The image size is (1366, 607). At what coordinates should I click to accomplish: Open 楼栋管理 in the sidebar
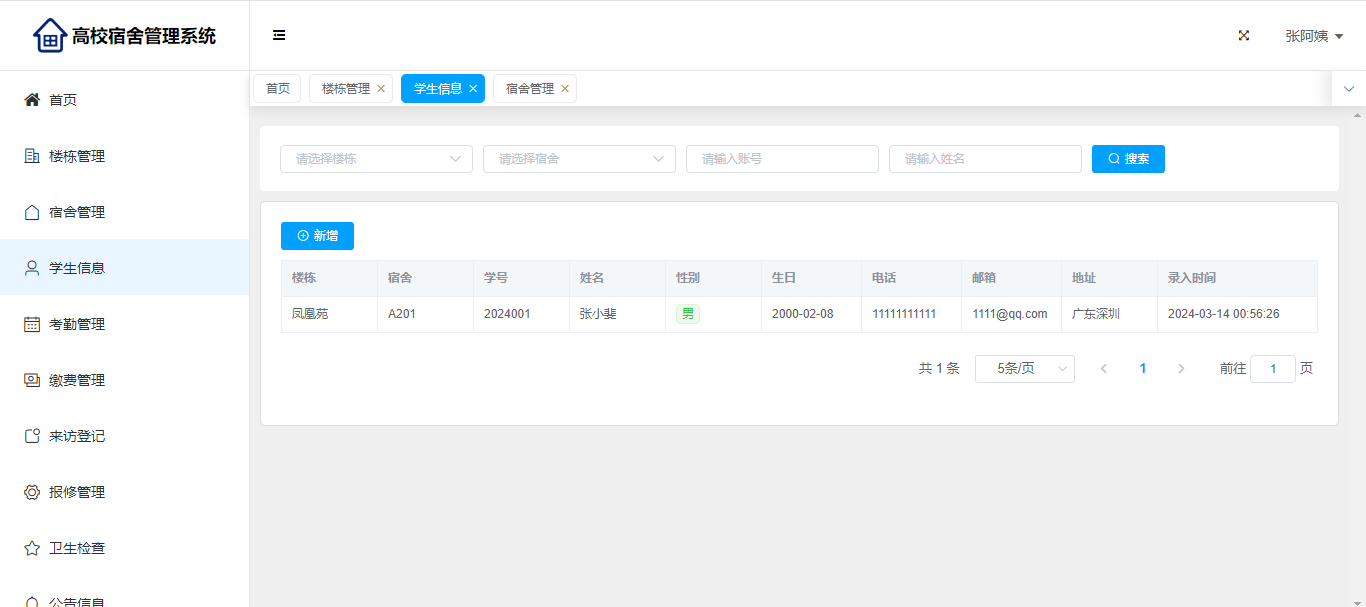(x=76, y=156)
